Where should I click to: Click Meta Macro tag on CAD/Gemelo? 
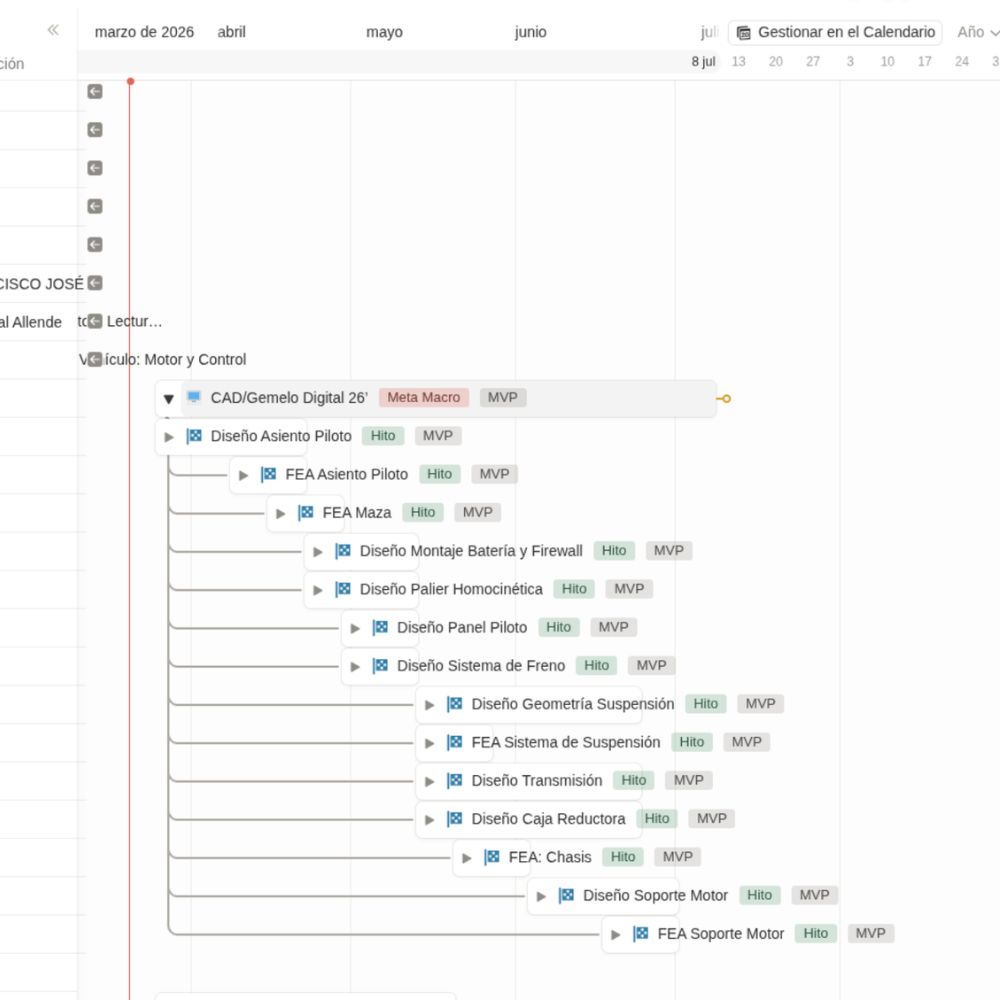click(423, 398)
